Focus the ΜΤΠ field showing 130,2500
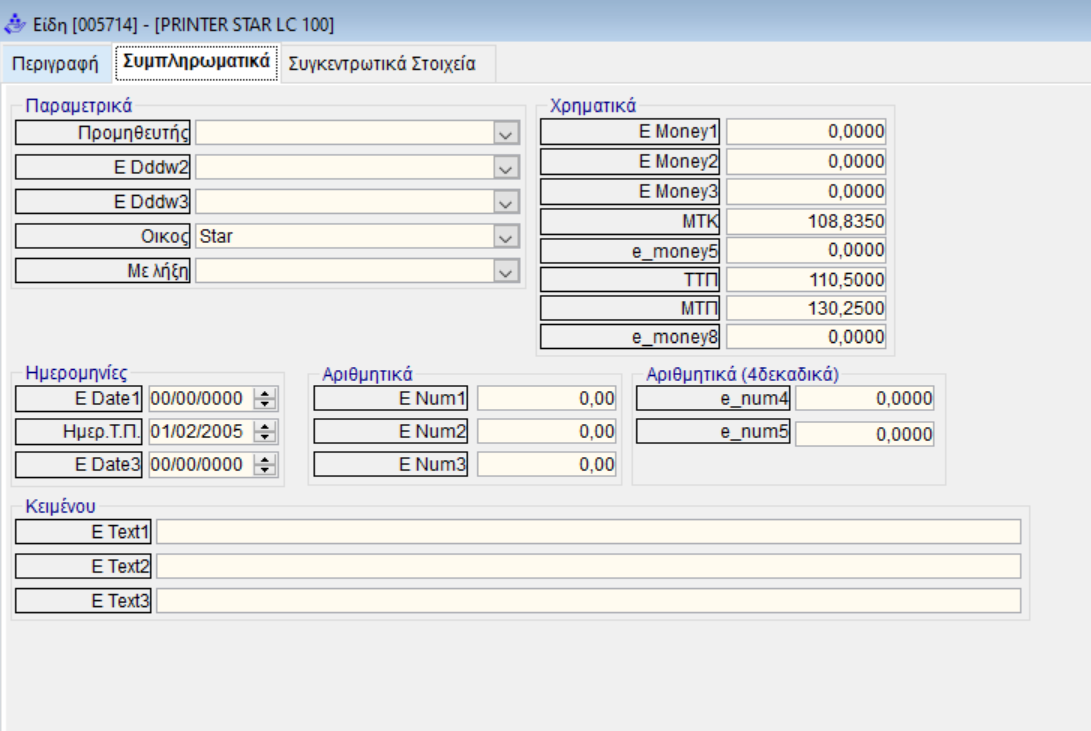The image size is (1091, 731). click(x=806, y=308)
